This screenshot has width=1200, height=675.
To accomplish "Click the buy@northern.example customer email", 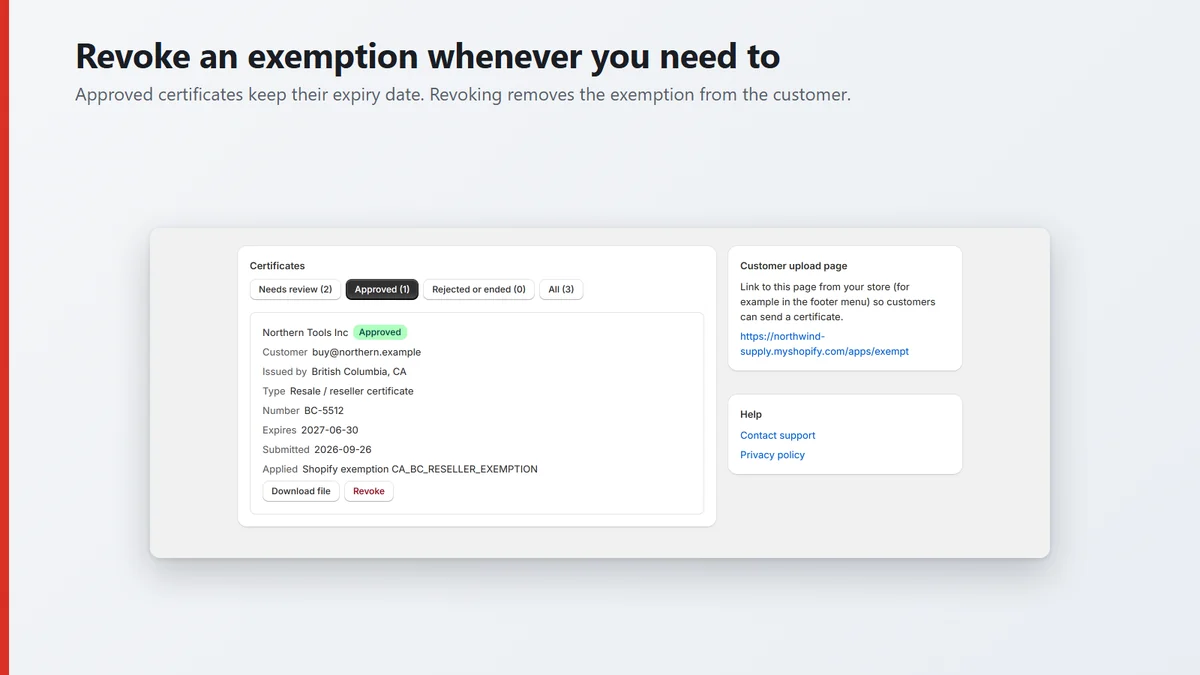I will click(x=366, y=352).
